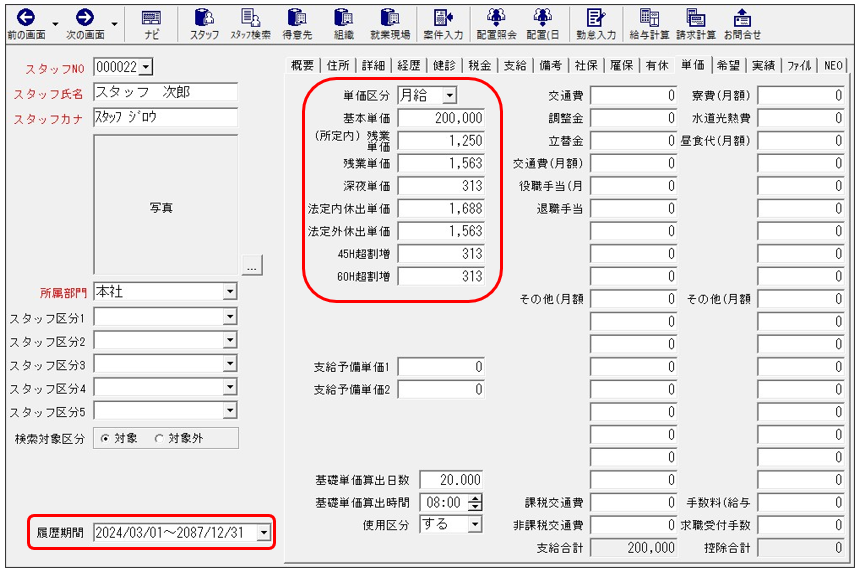
Task: Click the 法定内休出単価 field
Action: (x=441, y=208)
